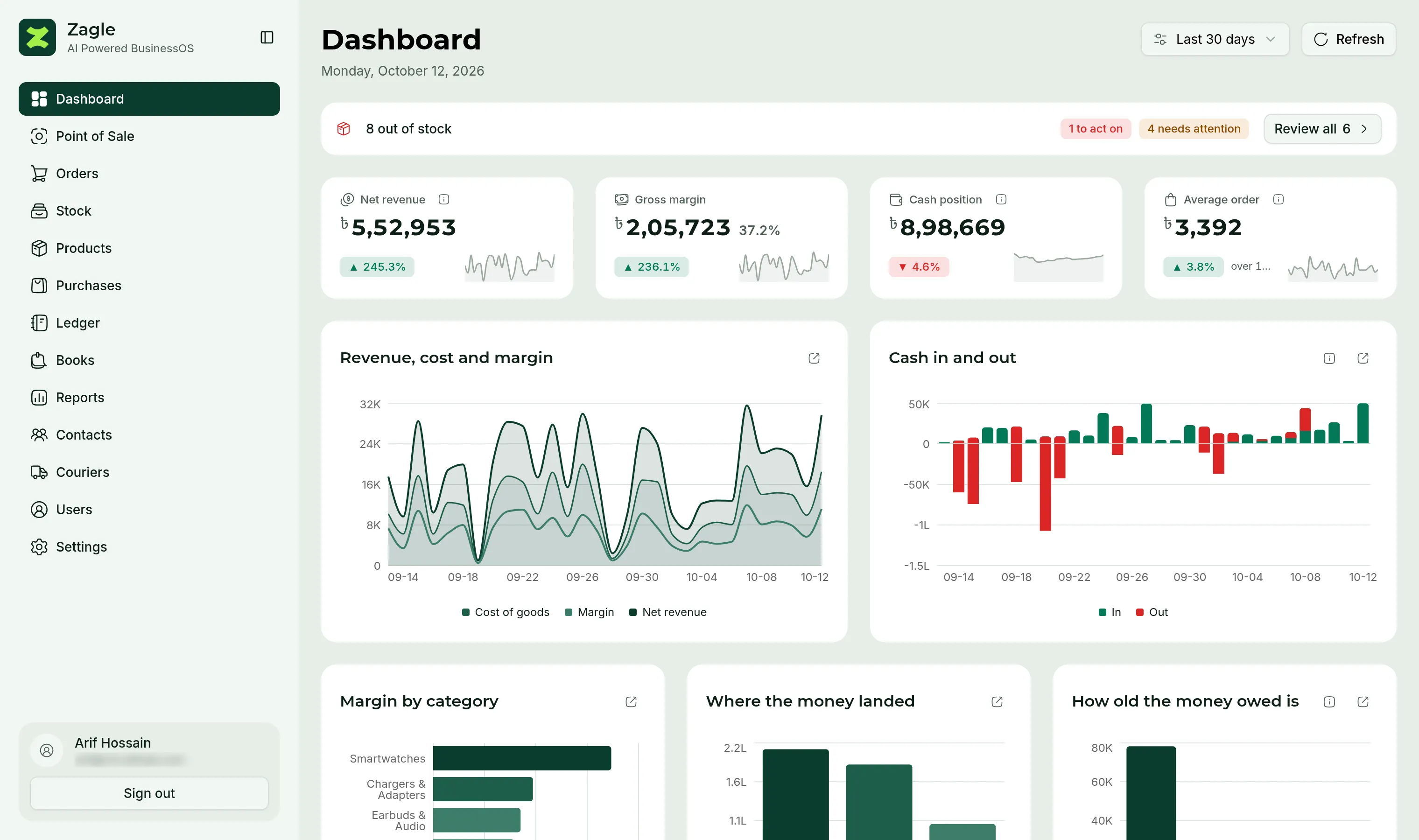This screenshot has width=1419, height=840.
Task: Expand Where the money landed chart
Action: (997, 701)
